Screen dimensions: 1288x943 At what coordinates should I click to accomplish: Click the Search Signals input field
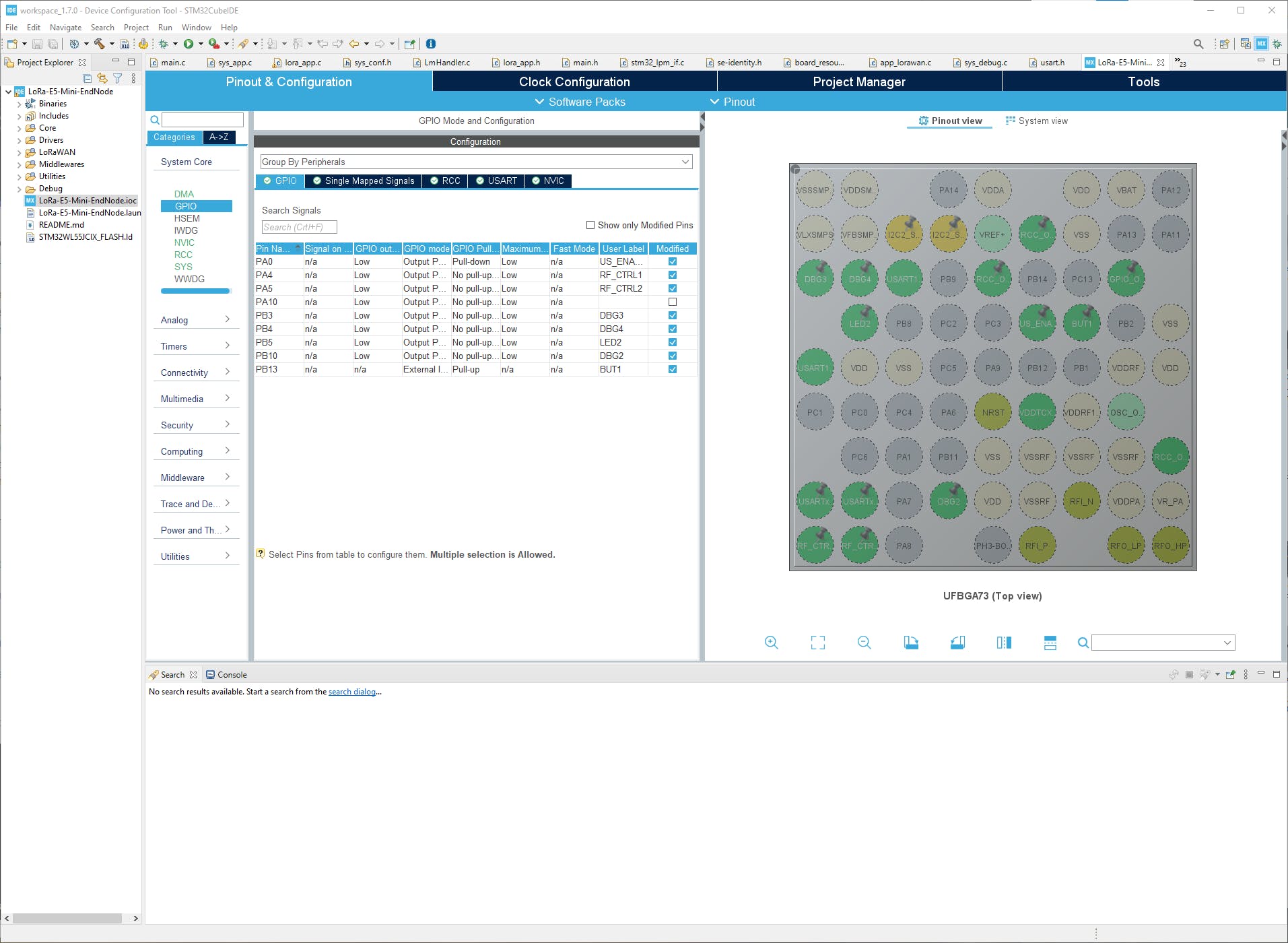click(299, 227)
